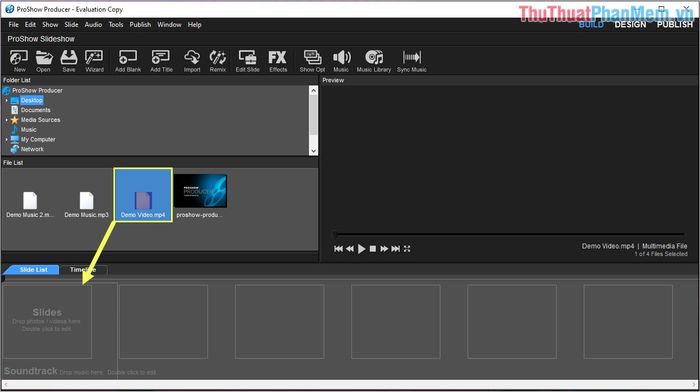Click the Import toolbar icon
The height and width of the screenshot is (392, 700).
tap(192, 61)
